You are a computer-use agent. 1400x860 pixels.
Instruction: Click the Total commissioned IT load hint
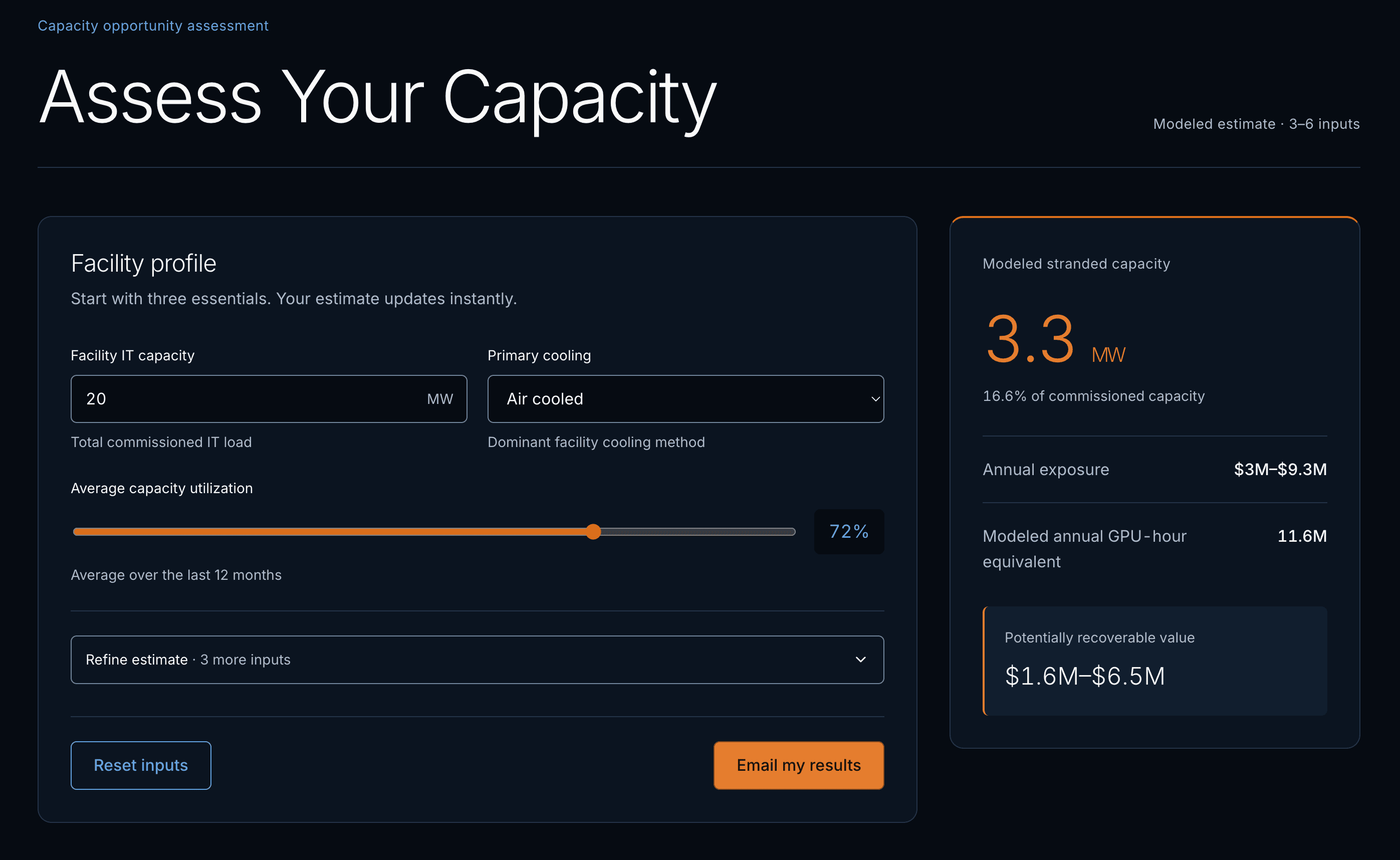[161, 443]
